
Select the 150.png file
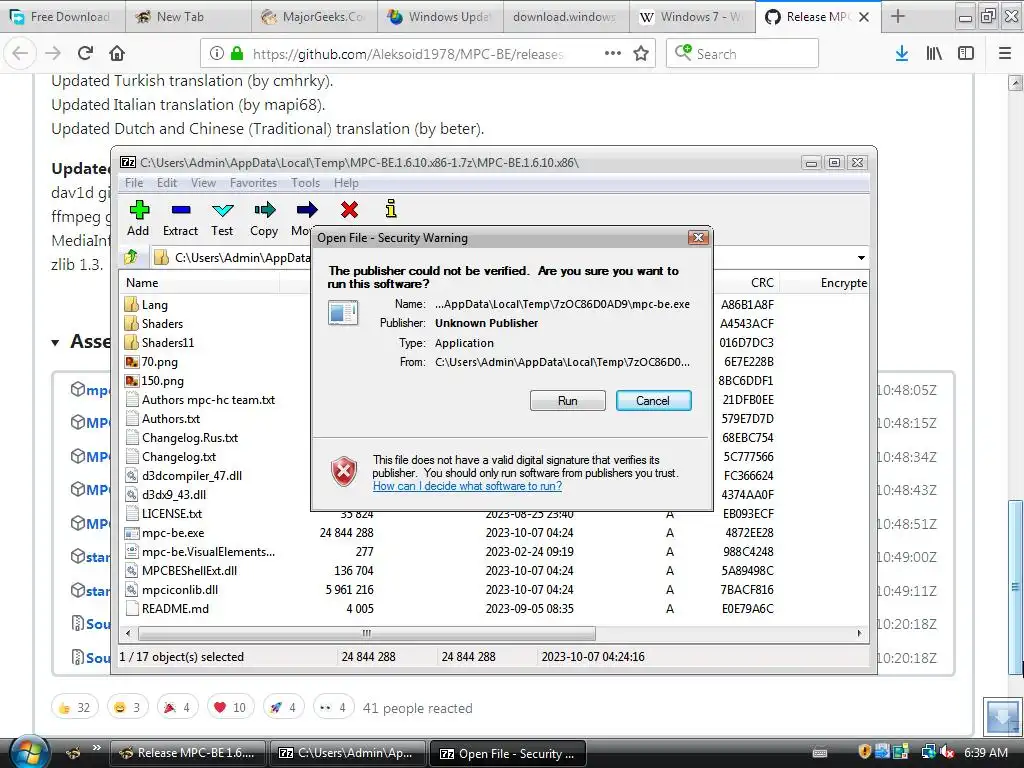(x=163, y=380)
